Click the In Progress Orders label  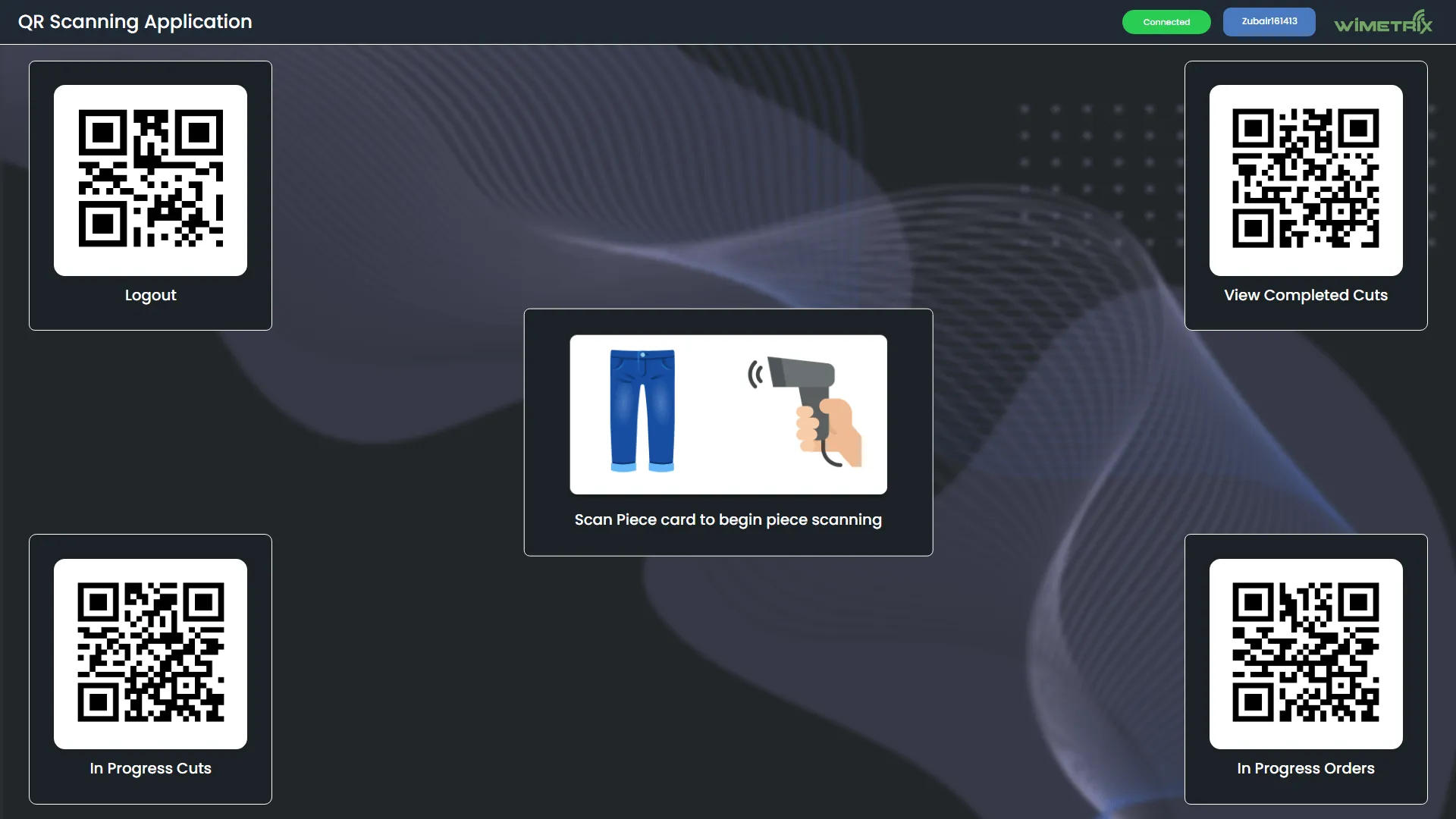[1305, 769]
